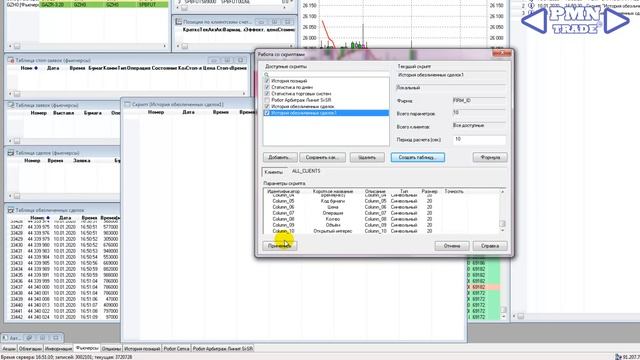
Task: Open the Формула button
Action: pyautogui.click(x=490, y=157)
